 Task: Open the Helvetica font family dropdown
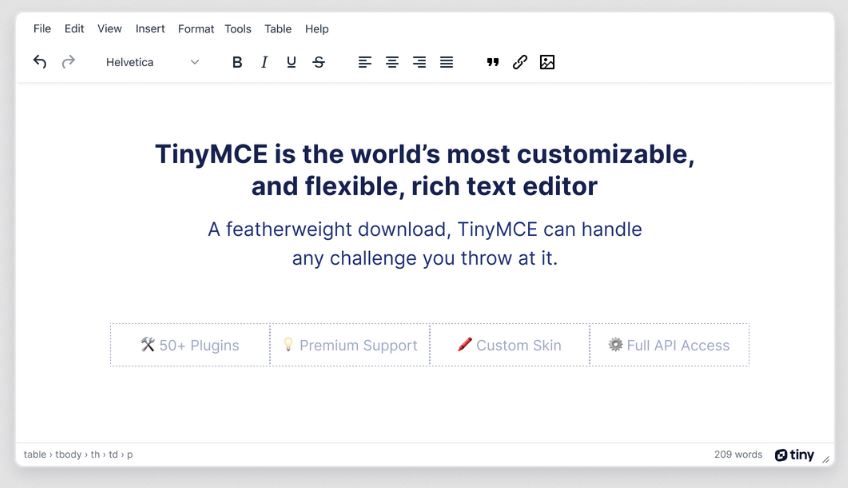pos(153,62)
